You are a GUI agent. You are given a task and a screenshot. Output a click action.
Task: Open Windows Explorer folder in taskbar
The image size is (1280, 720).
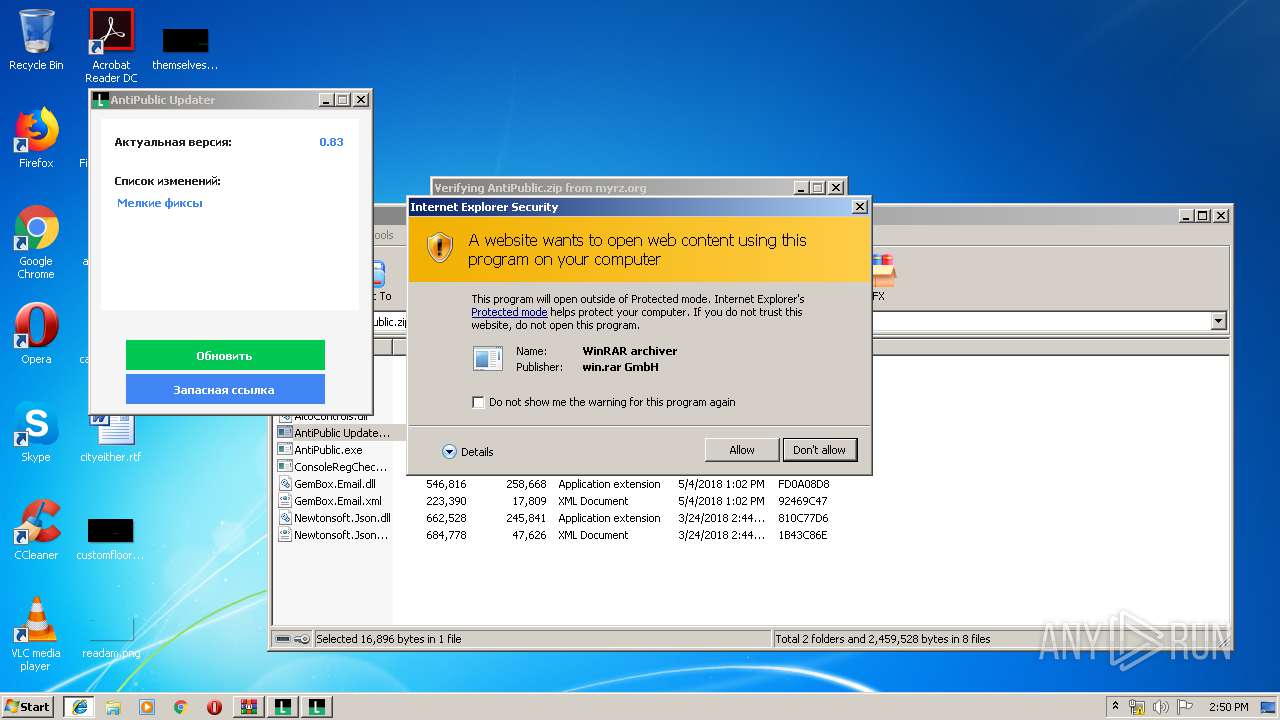(113, 706)
